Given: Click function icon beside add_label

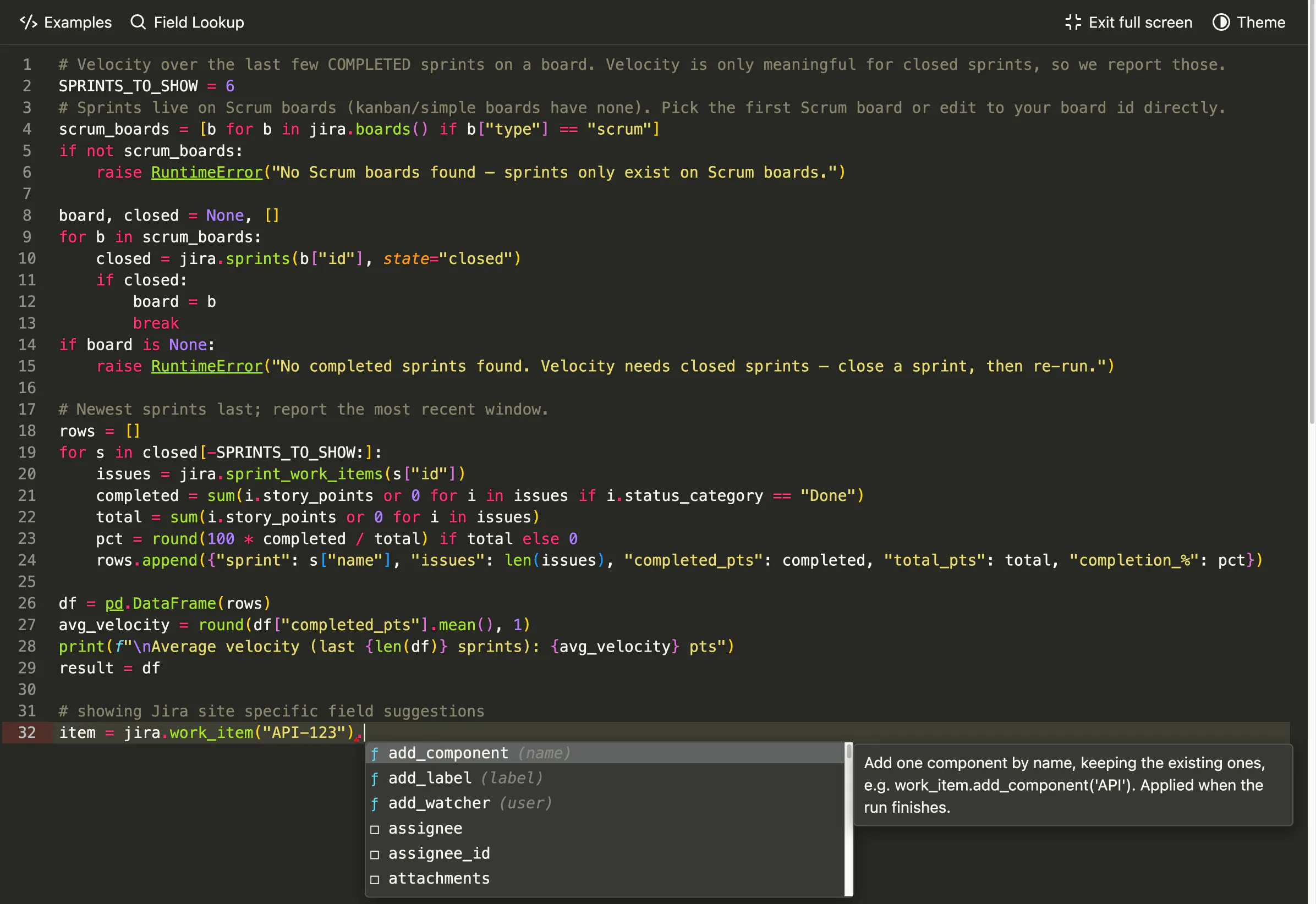Looking at the screenshot, I should (x=375, y=779).
